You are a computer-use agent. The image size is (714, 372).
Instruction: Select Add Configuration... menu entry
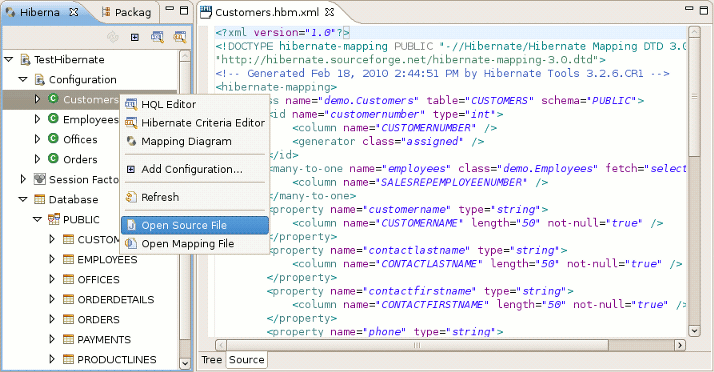pyautogui.click(x=194, y=169)
